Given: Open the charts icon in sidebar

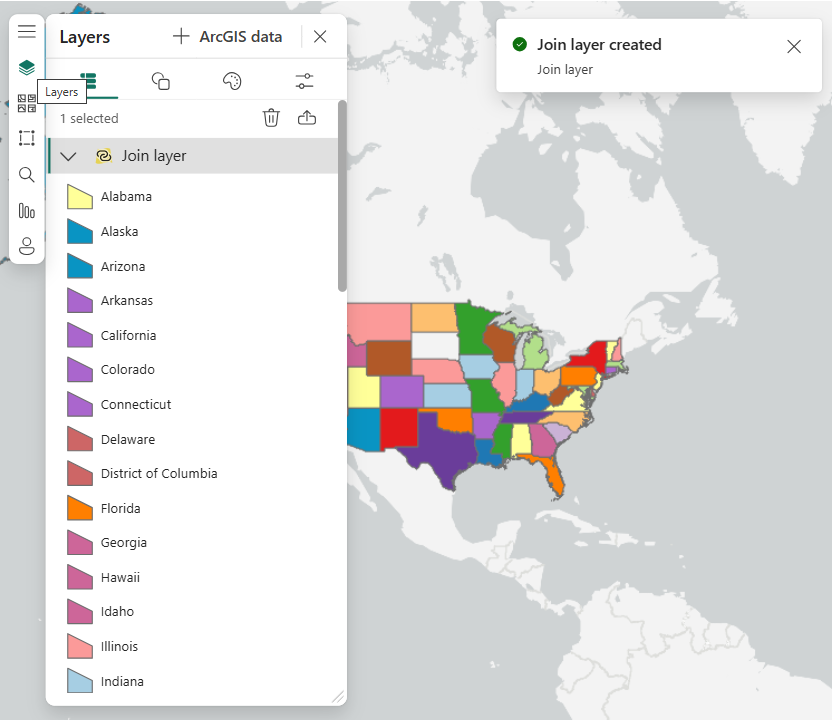Looking at the screenshot, I should click(x=27, y=211).
